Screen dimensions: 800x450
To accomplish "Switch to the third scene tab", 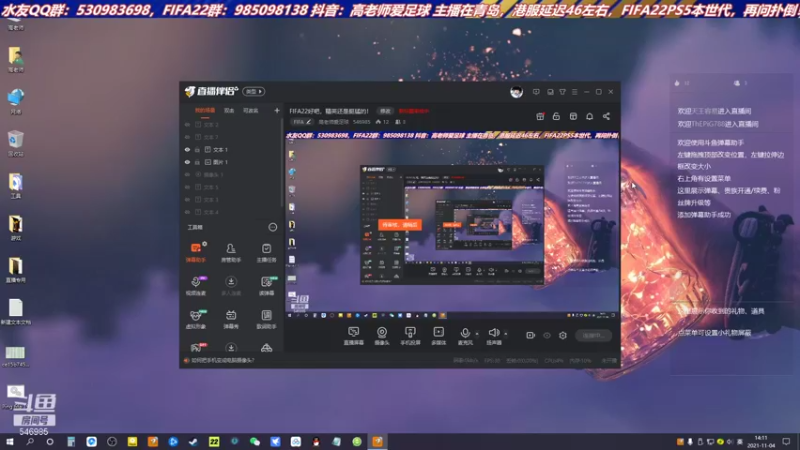I will pos(251,110).
